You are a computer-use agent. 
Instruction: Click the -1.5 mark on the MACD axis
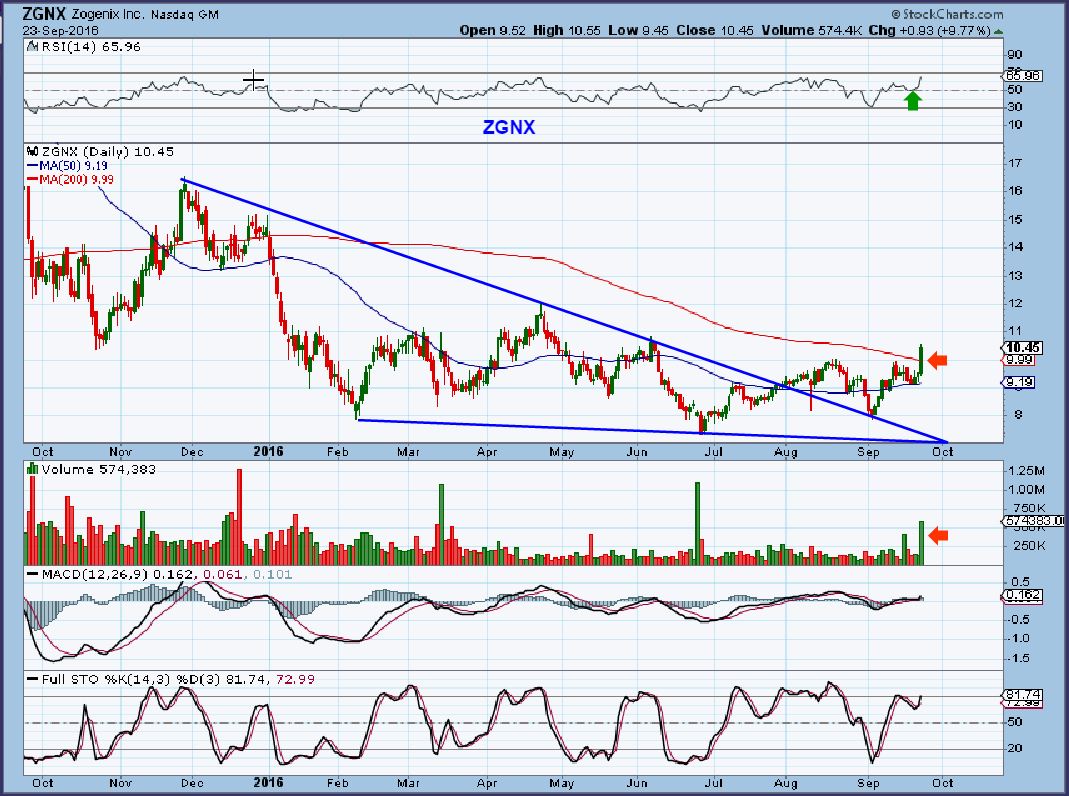click(1020, 658)
